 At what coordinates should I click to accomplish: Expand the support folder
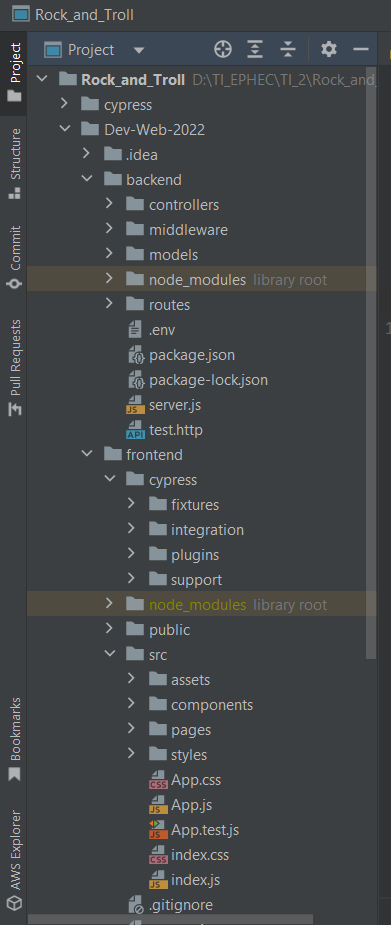coord(131,579)
